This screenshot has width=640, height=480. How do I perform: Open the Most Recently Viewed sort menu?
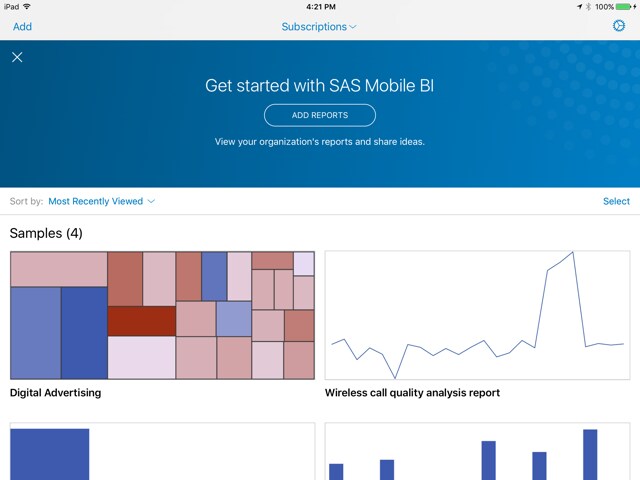(x=101, y=201)
